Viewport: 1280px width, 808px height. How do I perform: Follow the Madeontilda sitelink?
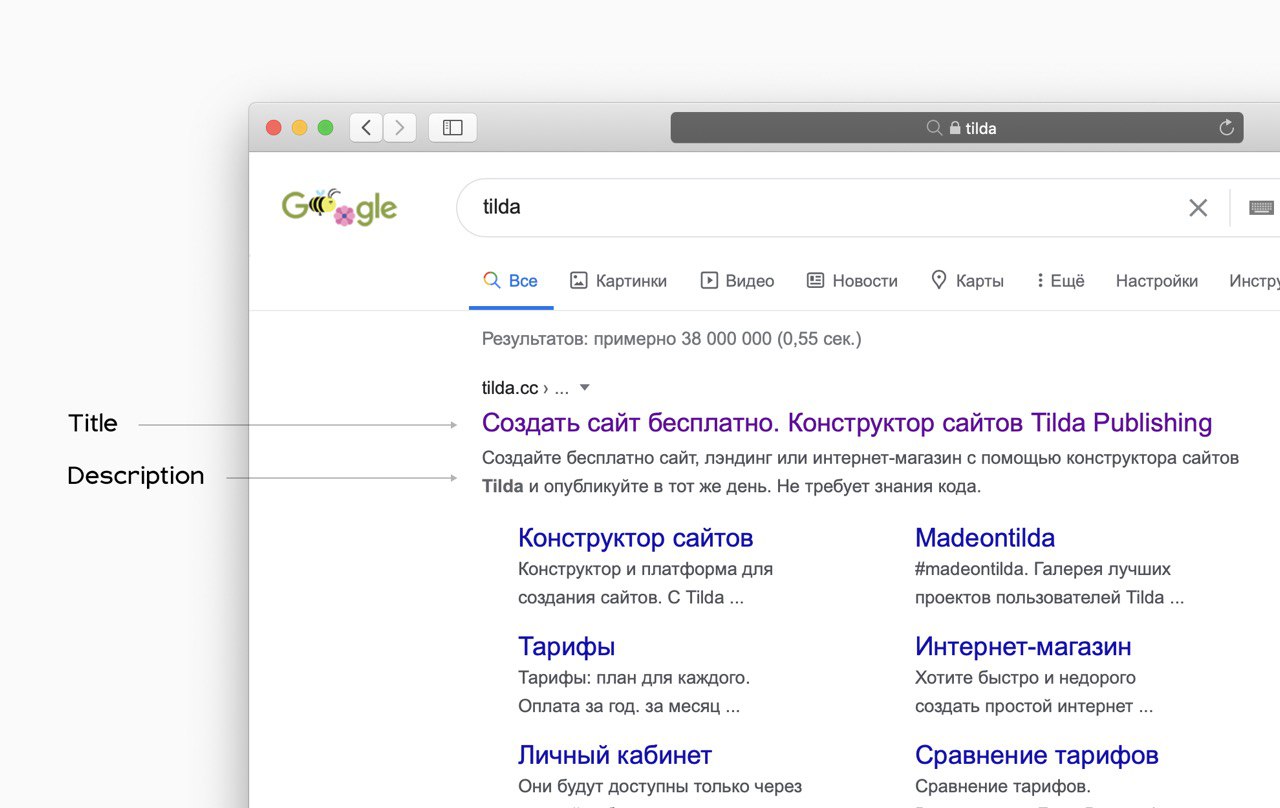[984, 538]
